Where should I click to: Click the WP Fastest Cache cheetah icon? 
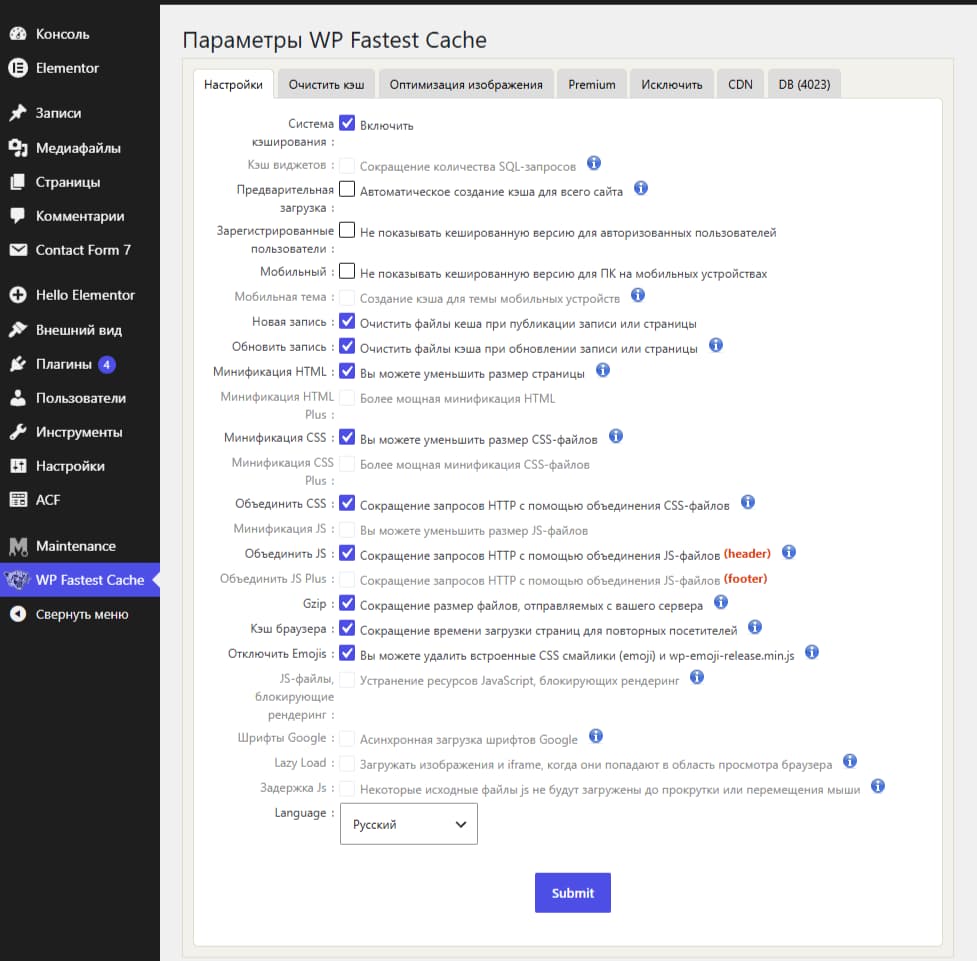pos(18,580)
